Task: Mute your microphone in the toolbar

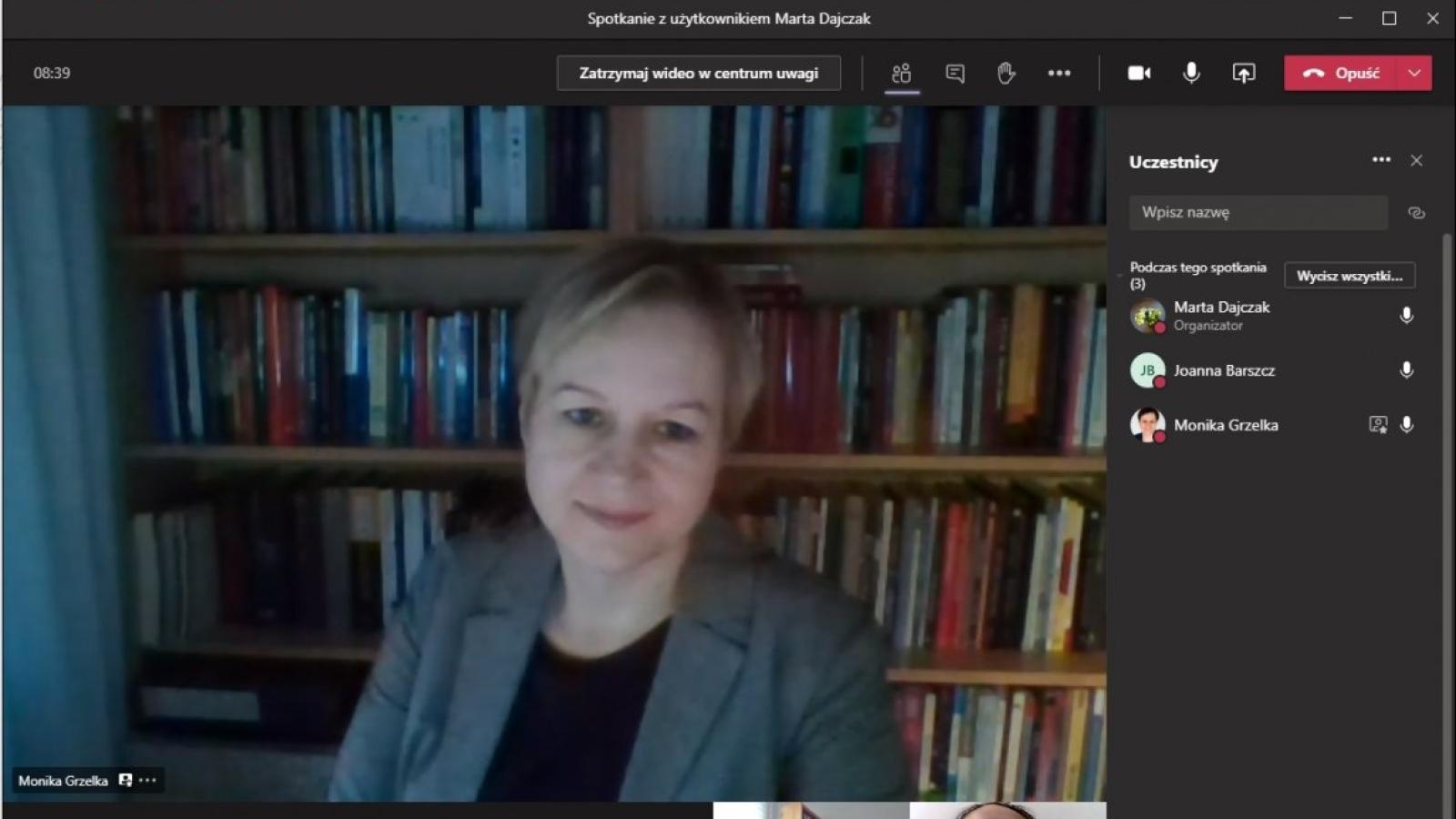Action: pyautogui.click(x=1190, y=73)
